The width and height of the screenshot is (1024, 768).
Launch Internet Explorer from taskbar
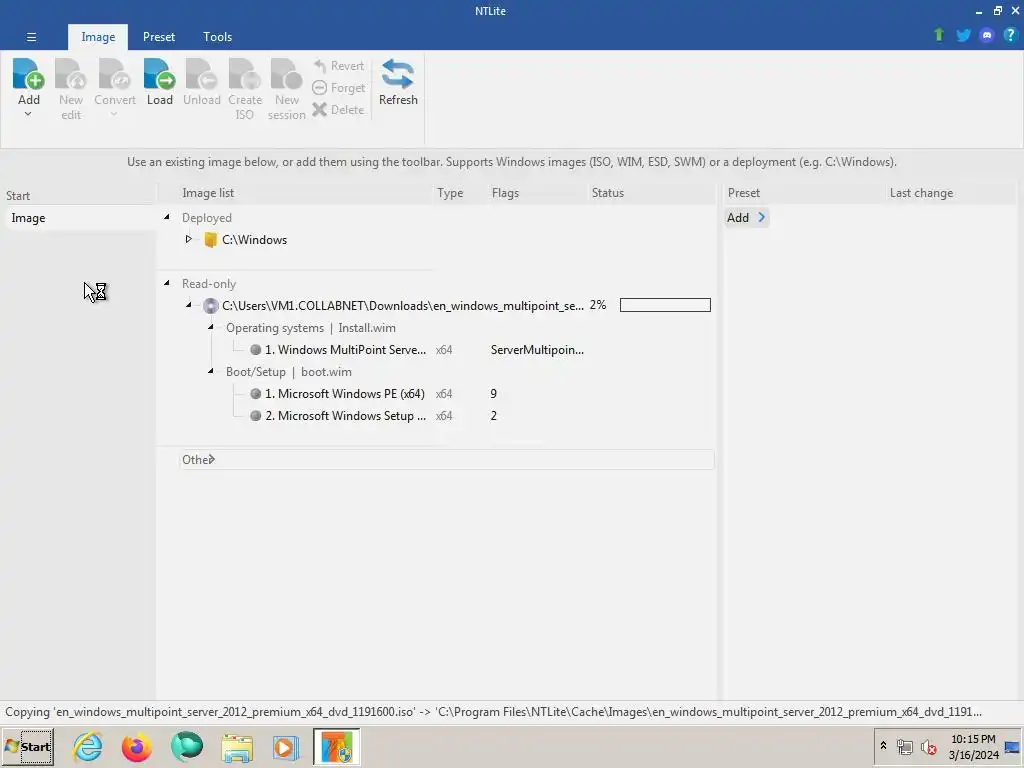point(88,746)
